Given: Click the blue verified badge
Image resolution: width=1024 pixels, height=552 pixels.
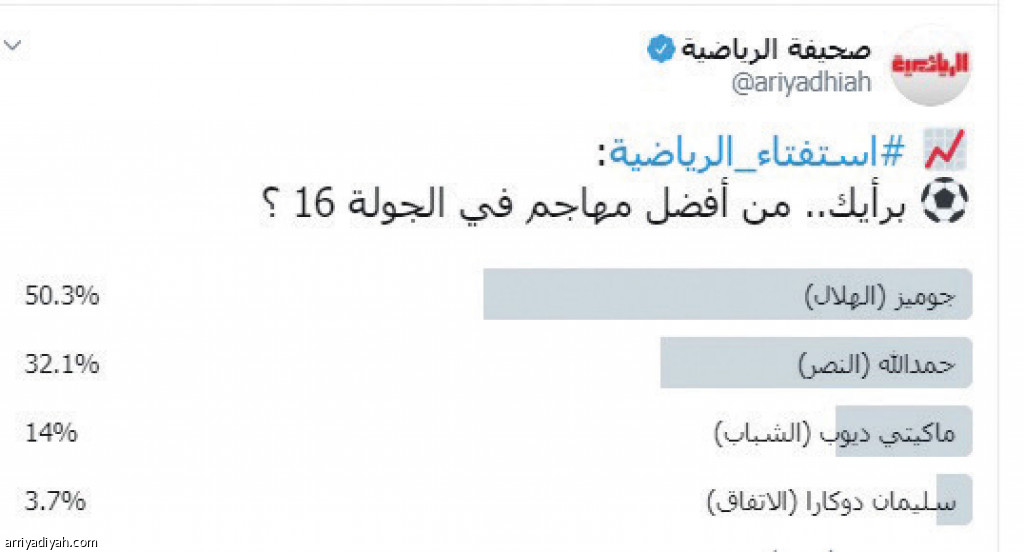Looking at the screenshot, I should click(x=660, y=50).
